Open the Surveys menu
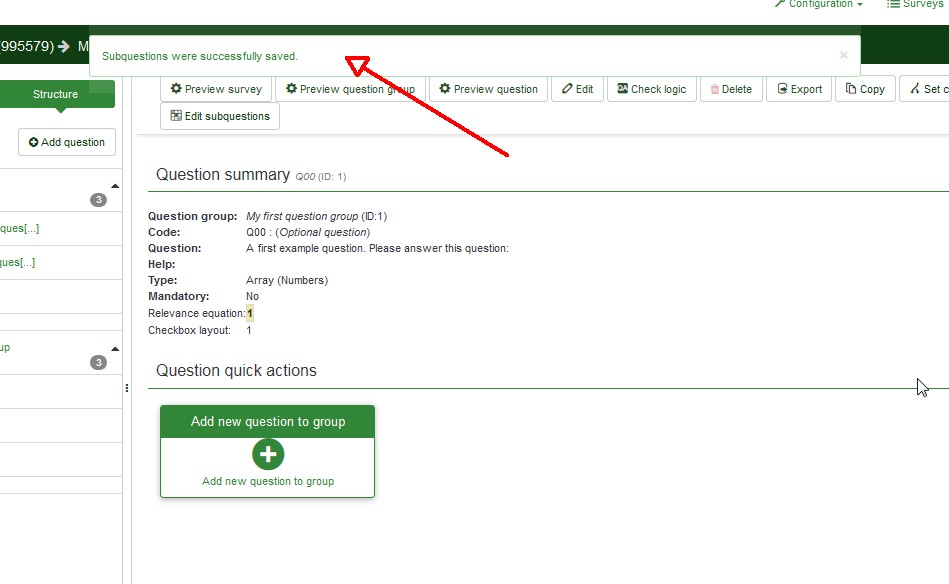This screenshot has width=949, height=584. tap(916, 4)
